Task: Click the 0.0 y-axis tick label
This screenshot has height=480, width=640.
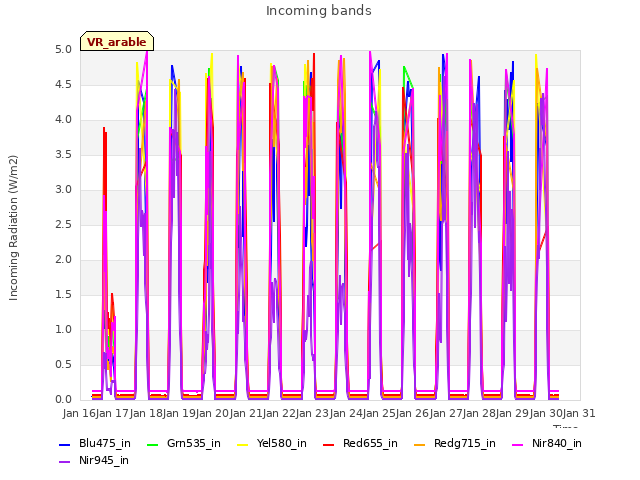Action: click(x=63, y=400)
